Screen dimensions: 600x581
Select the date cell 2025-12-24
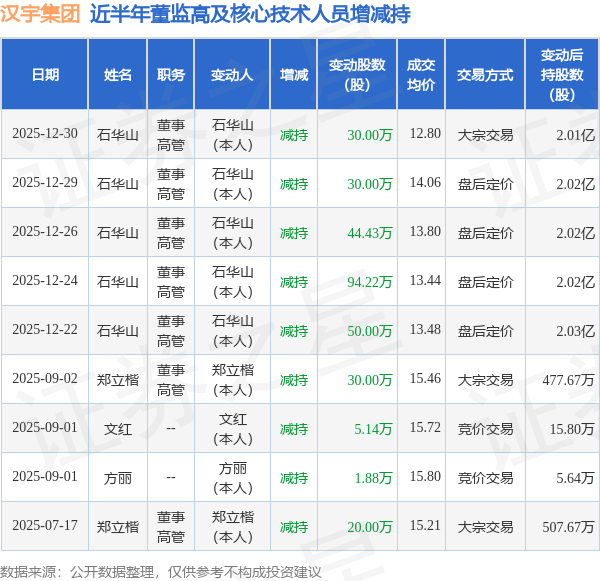tap(45, 281)
